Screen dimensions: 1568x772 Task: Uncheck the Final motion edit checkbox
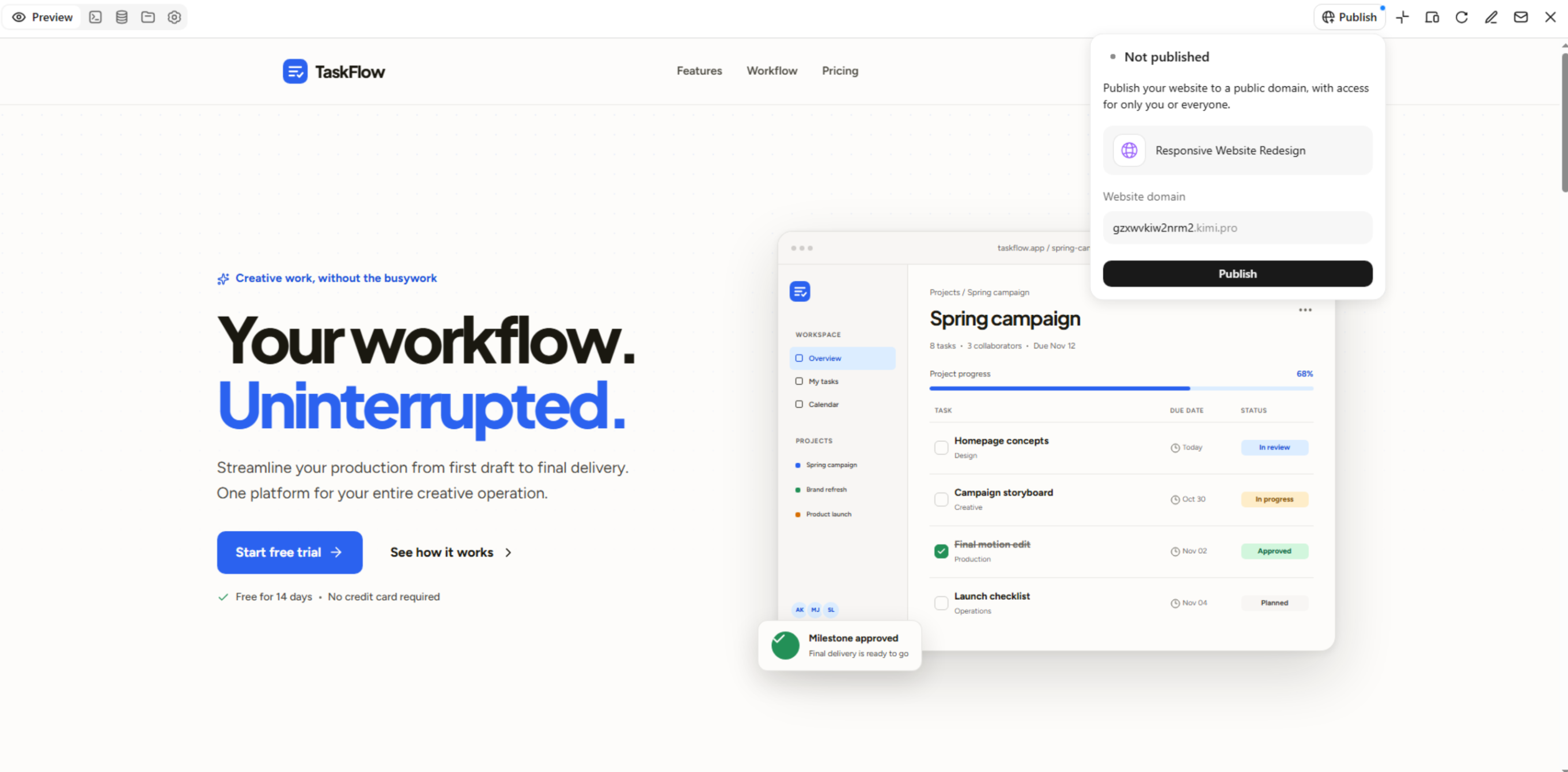coord(941,551)
